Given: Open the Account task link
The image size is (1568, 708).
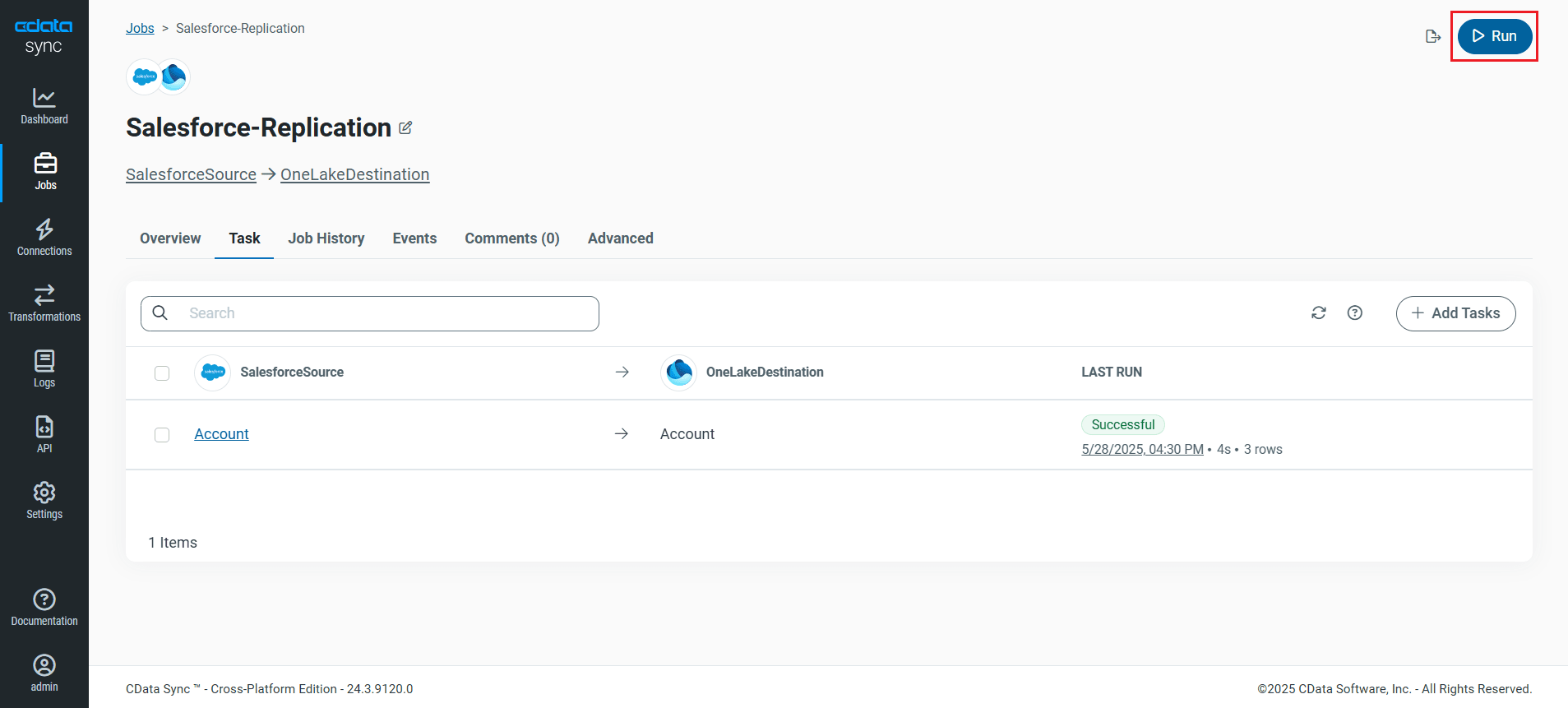Looking at the screenshot, I should (221, 434).
